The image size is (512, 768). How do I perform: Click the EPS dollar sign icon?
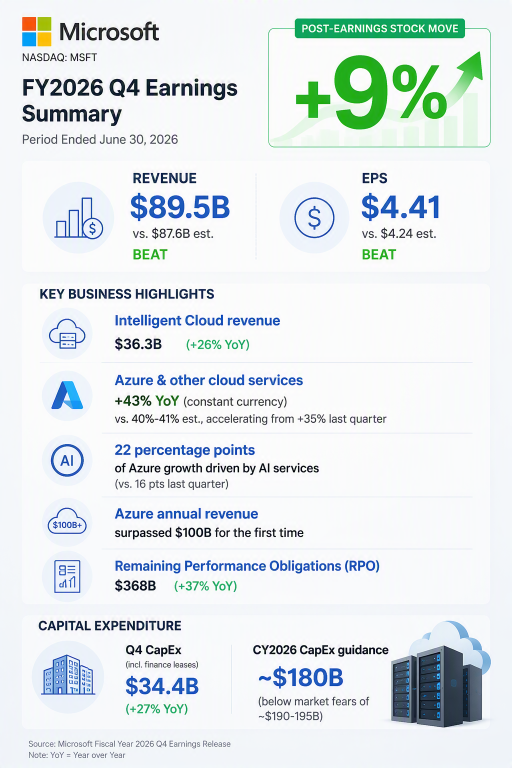tap(314, 217)
